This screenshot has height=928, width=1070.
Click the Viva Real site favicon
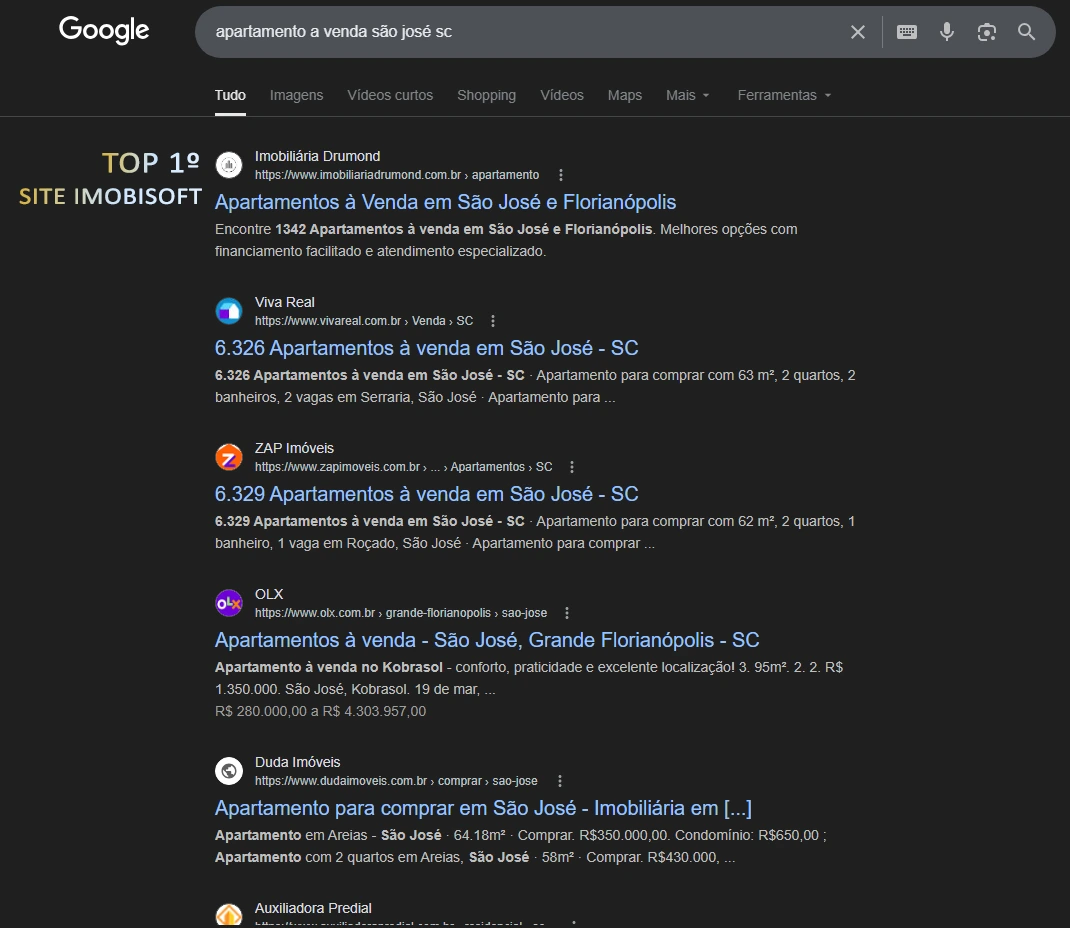point(228,311)
